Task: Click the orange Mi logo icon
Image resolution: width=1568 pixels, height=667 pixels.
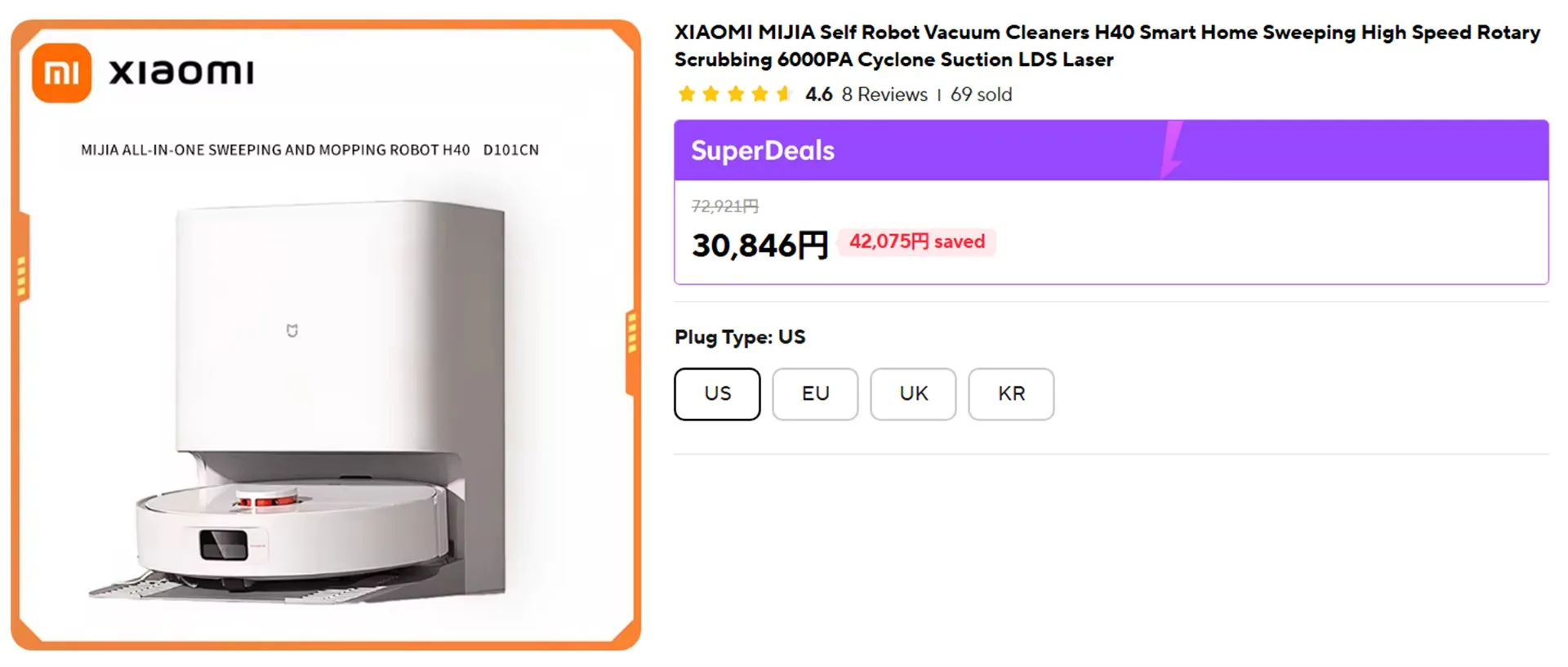Action: click(x=61, y=73)
